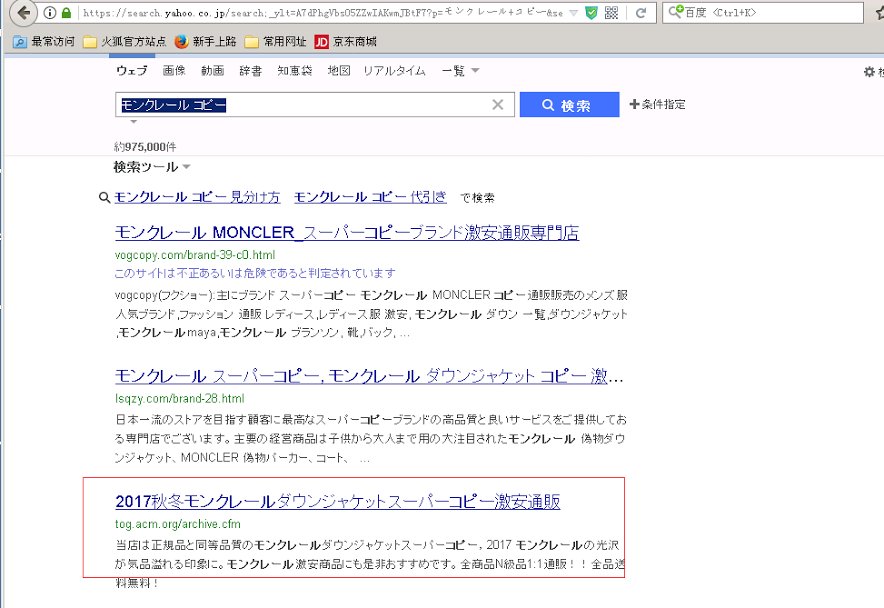Switch to the 知恵袋 search tab
Screen dimensions: 884x608
294,71
